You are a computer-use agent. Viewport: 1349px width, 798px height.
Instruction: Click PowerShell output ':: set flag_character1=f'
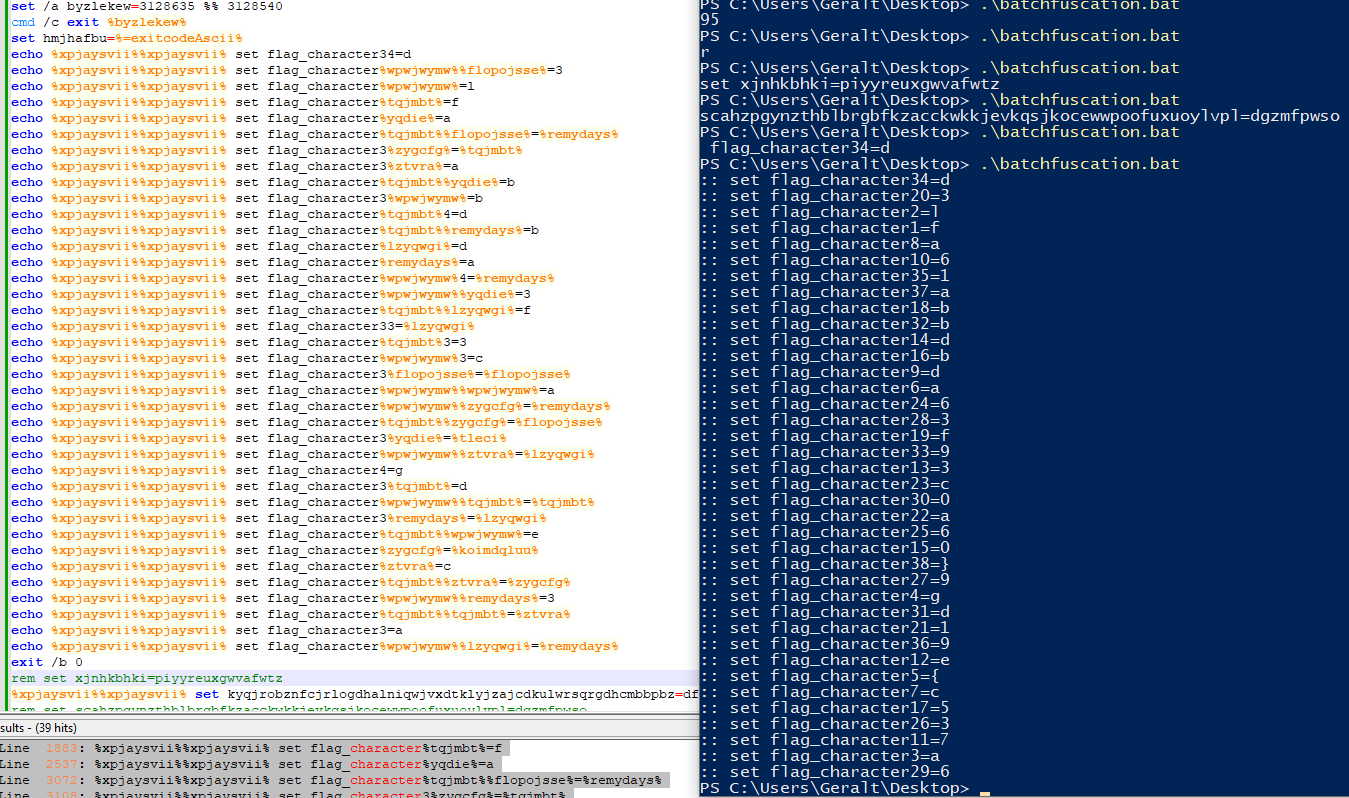(x=821, y=228)
